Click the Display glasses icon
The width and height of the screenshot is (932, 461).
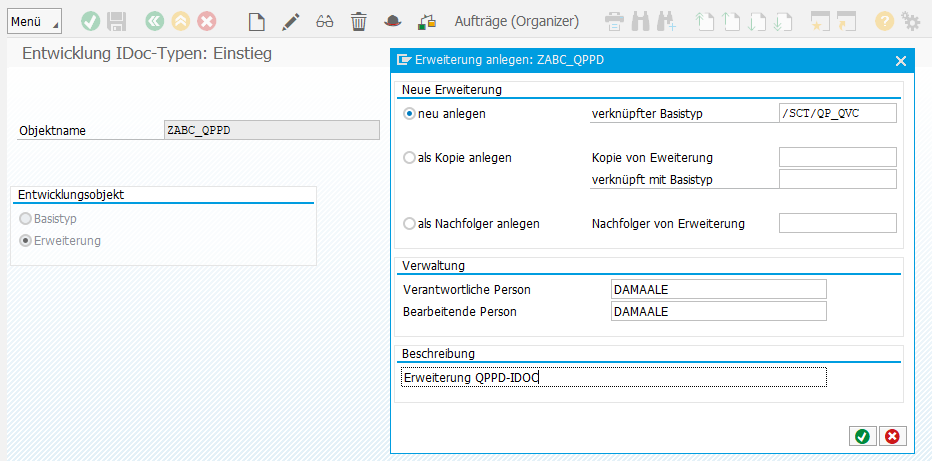pos(324,21)
